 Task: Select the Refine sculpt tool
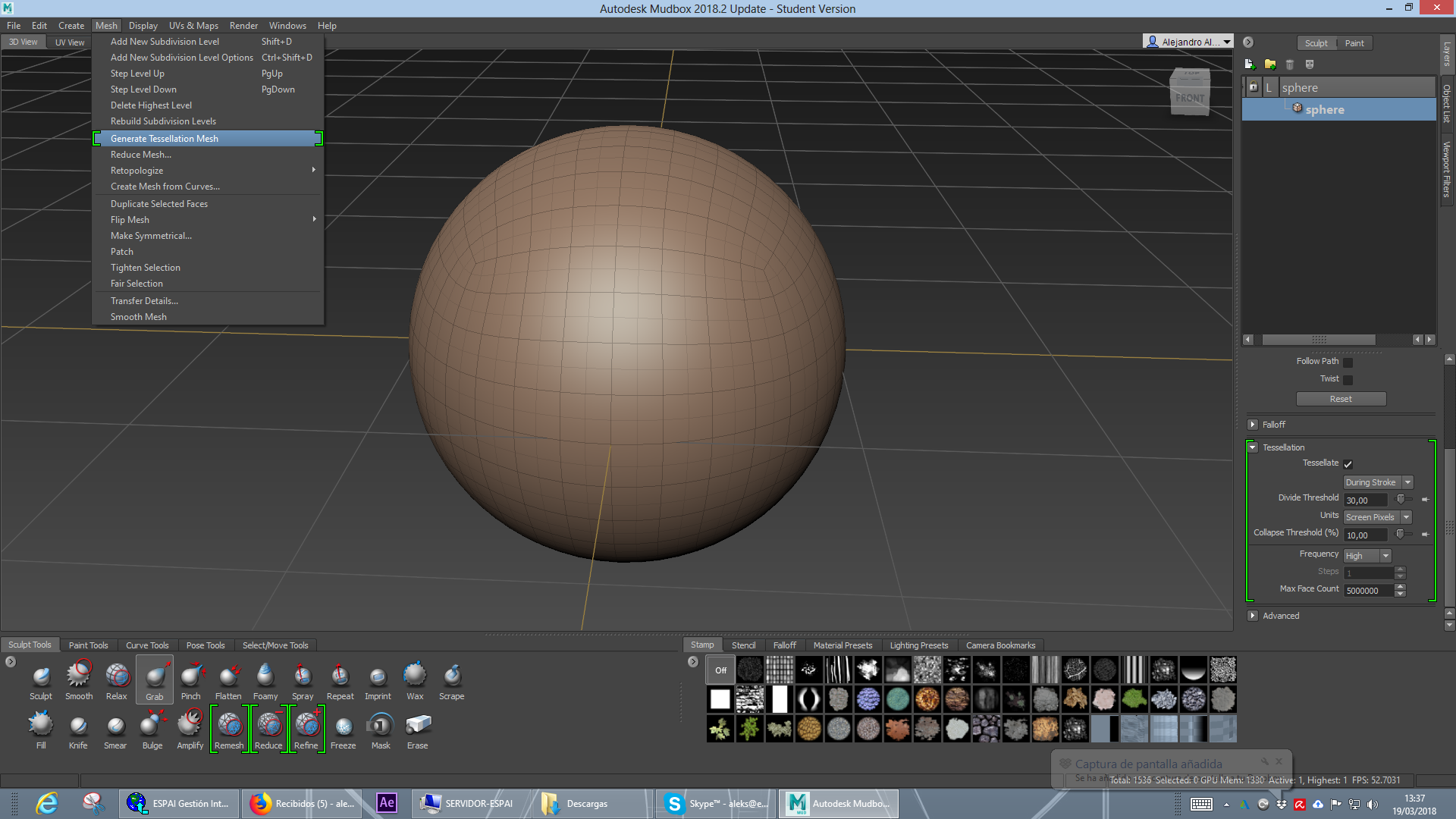tap(306, 728)
